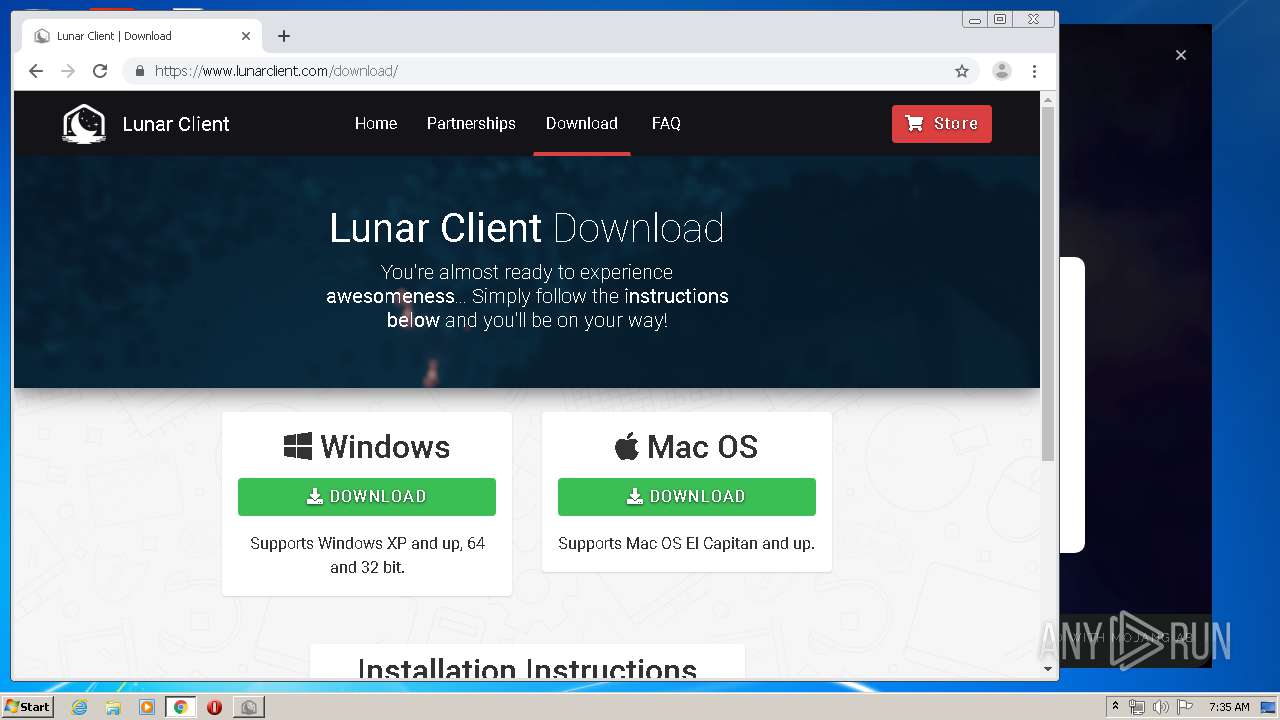Image resolution: width=1280 pixels, height=720 pixels.
Task: Click the Windows logo icon
Action: point(298,447)
